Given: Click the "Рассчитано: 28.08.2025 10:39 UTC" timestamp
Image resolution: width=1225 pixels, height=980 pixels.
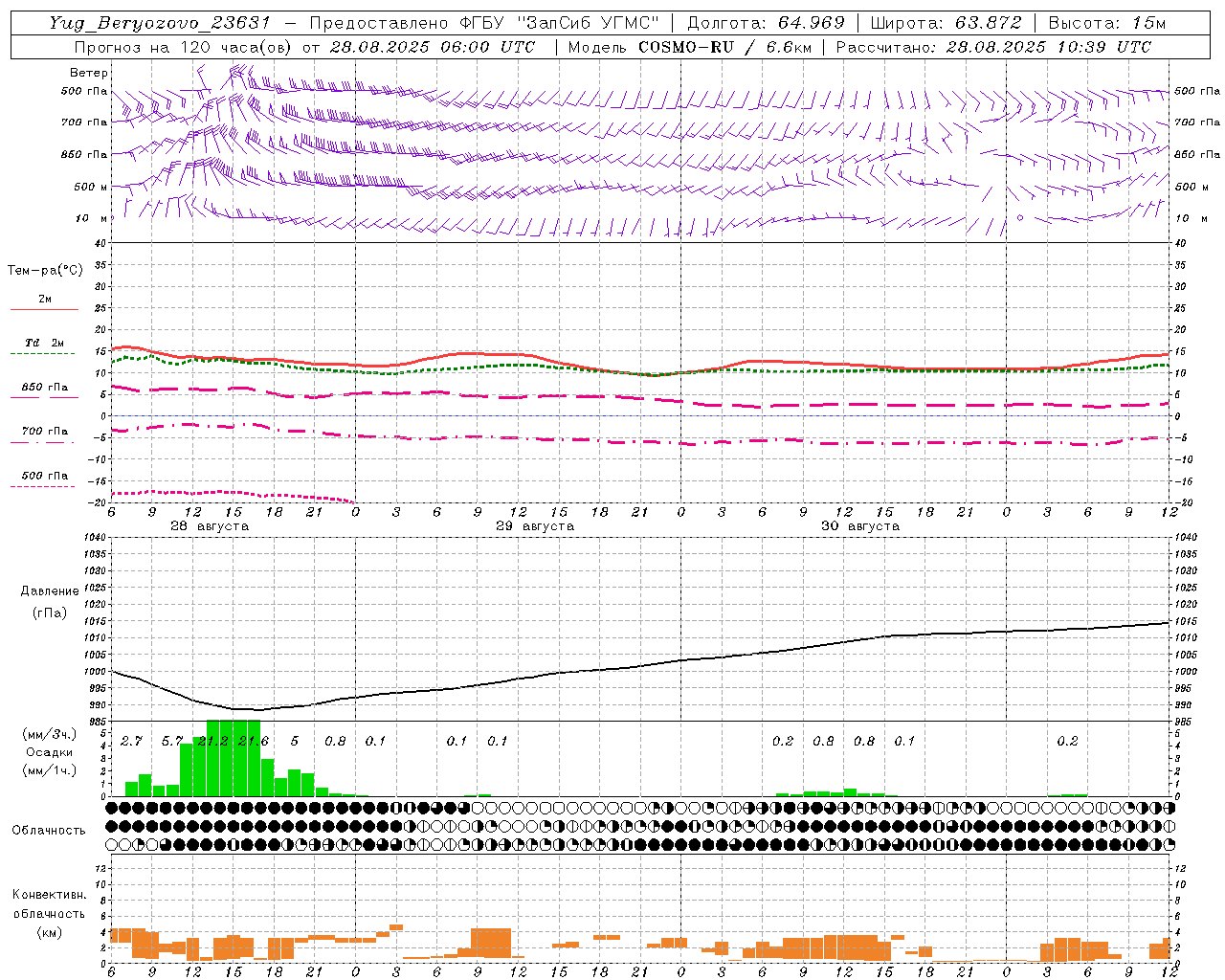Looking at the screenshot, I should pos(993,47).
